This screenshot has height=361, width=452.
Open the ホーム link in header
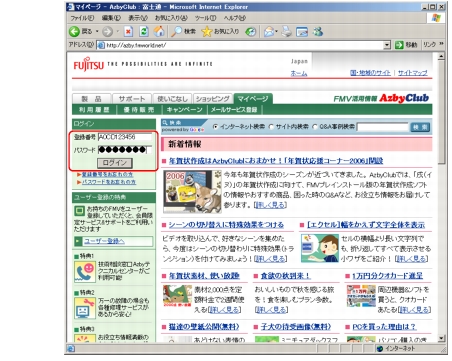tap(299, 73)
